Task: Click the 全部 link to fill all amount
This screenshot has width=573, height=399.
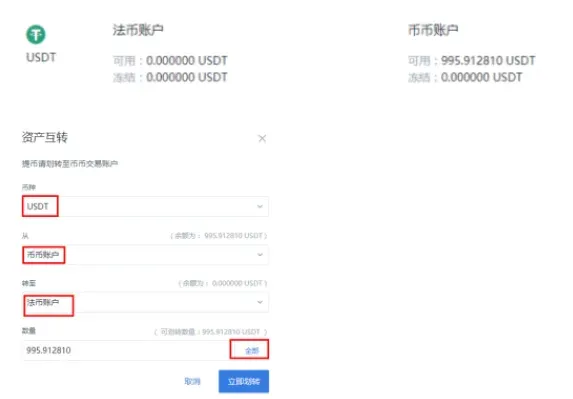Action: (x=252, y=351)
